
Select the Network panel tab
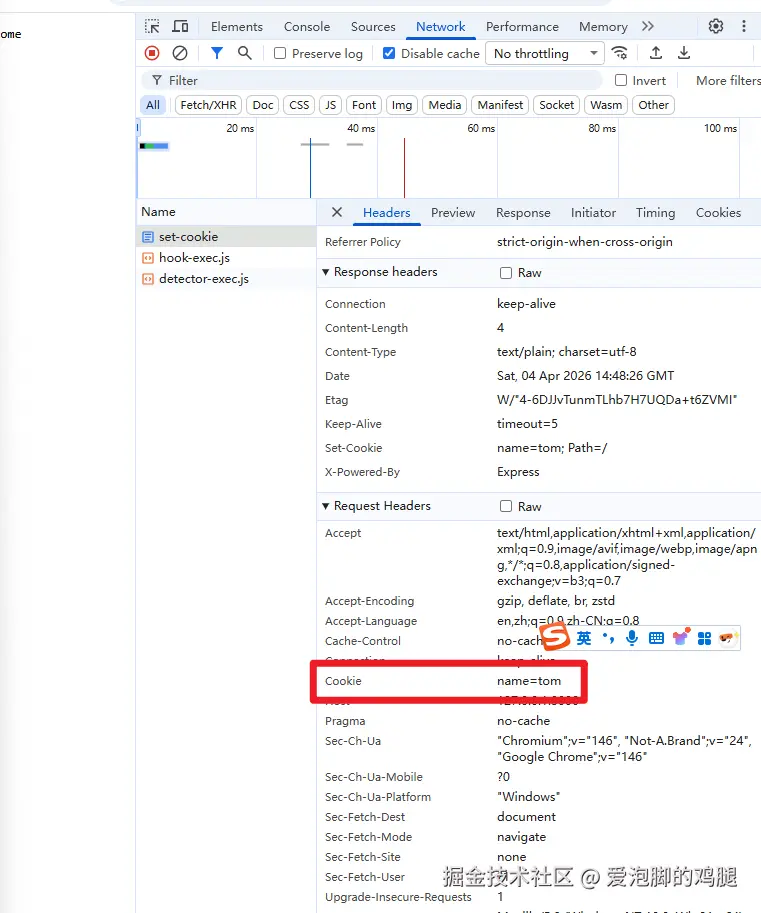(x=440, y=27)
